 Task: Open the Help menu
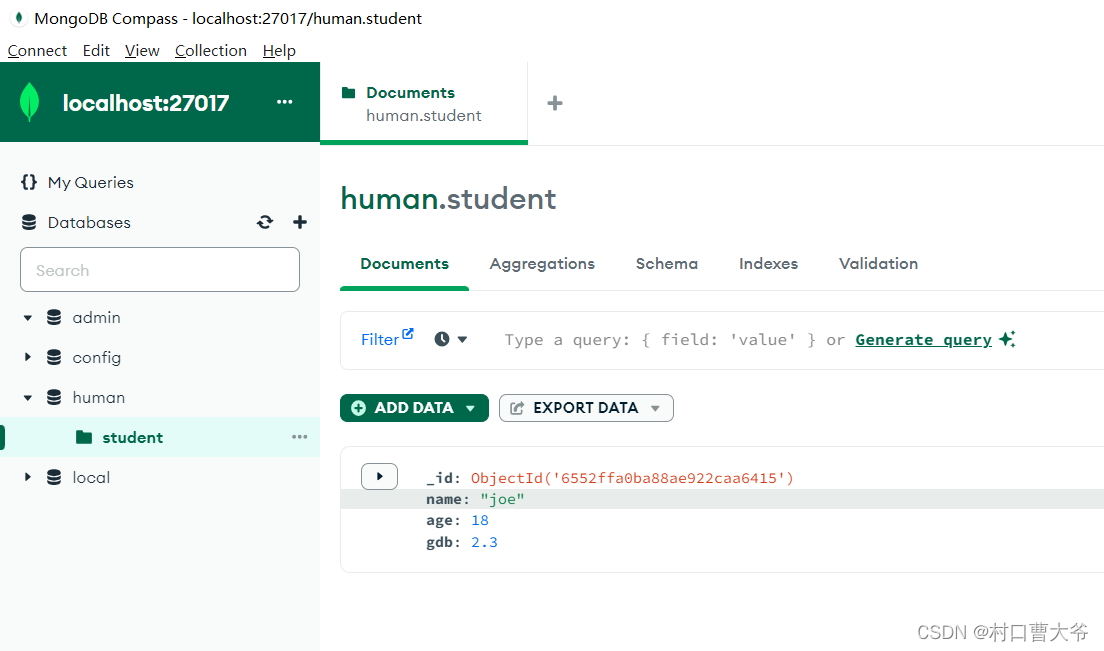279,51
